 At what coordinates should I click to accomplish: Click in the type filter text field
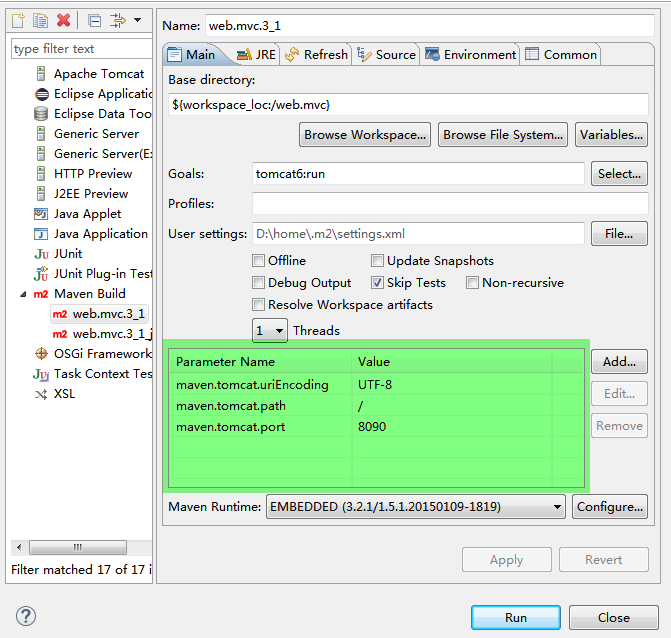tap(81, 49)
